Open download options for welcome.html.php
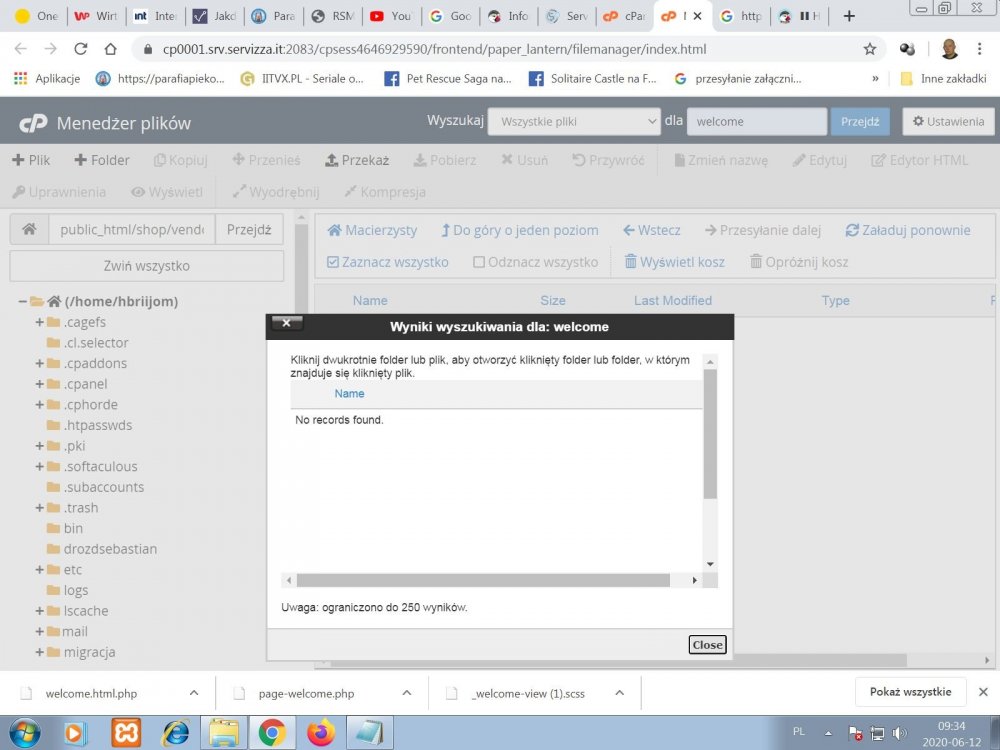Image resolution: width=1000 pixels, height=750 pixels. pyautogui.click(x=194, y=693)
